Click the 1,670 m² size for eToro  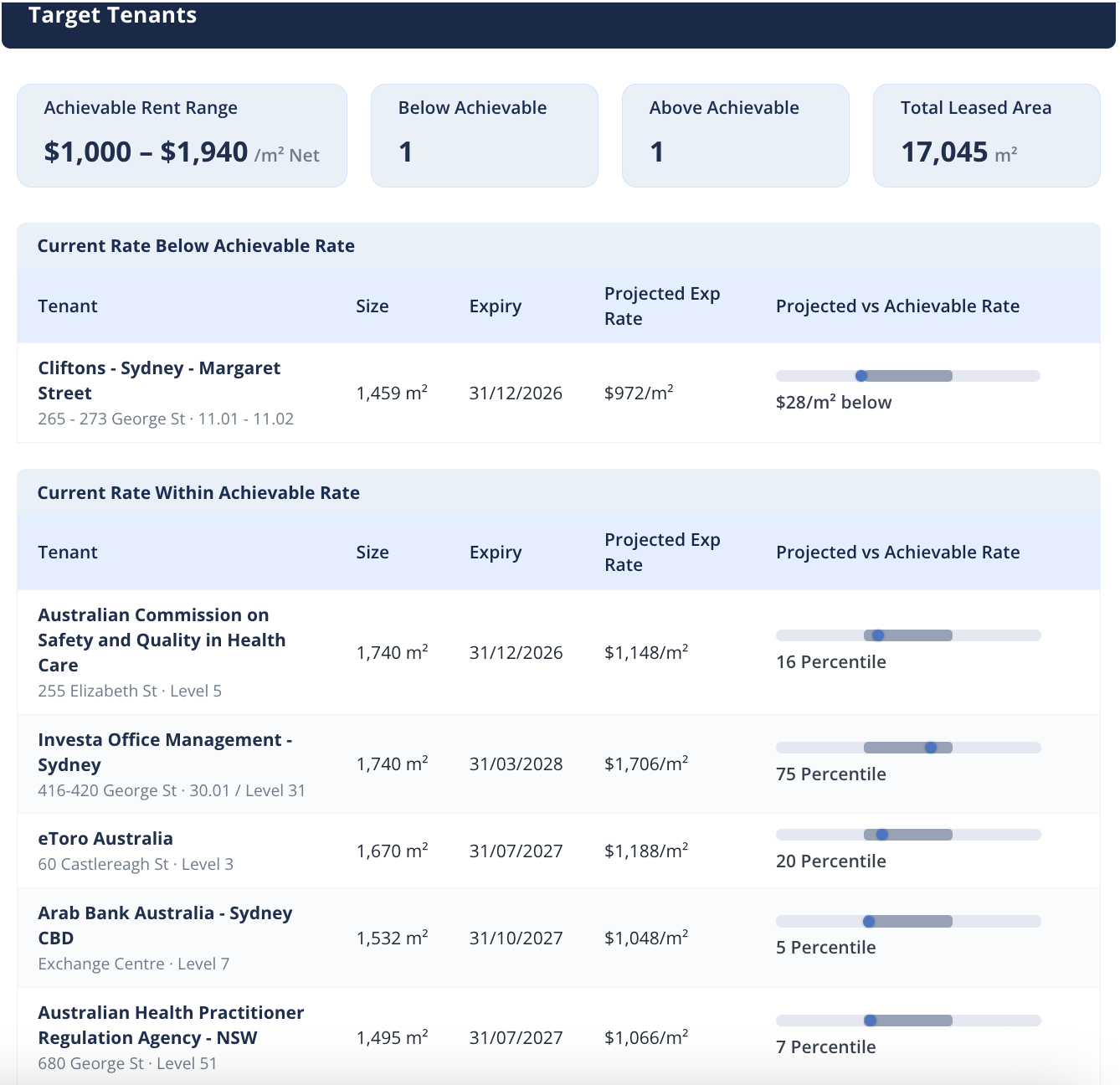pos(392,851)
